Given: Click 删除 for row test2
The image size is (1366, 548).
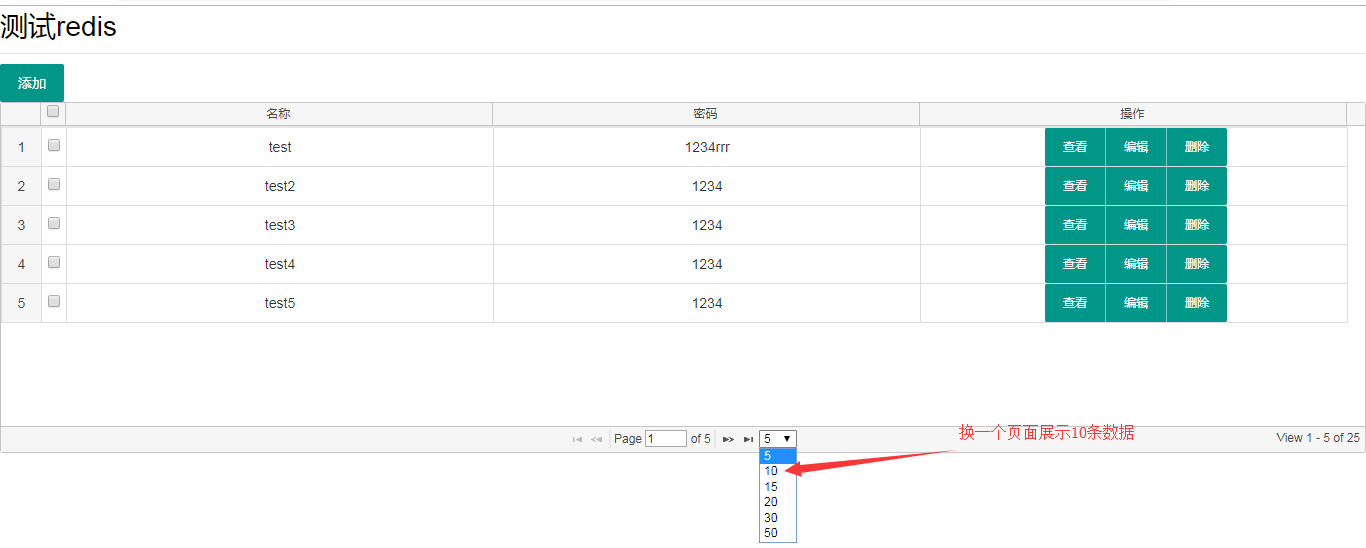Looking at the screenshot, I should click(x=1197, y=186).
